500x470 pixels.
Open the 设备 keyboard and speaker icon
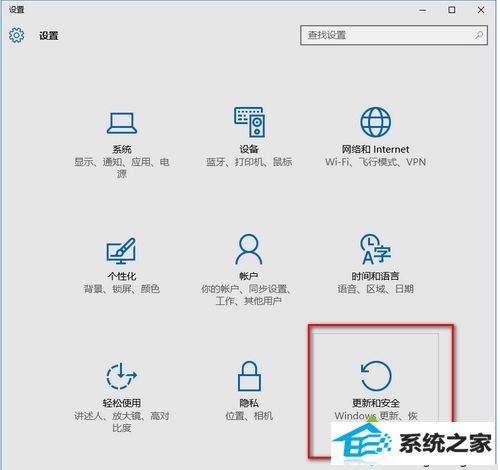(249, 122)
